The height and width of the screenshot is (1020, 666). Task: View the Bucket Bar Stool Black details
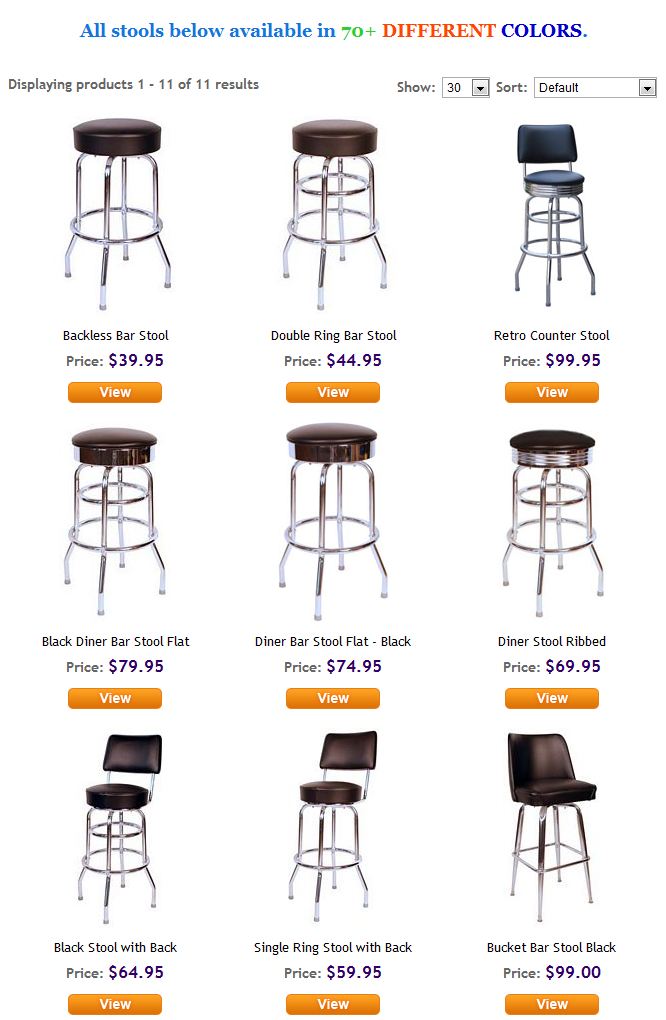point(552,1004)
